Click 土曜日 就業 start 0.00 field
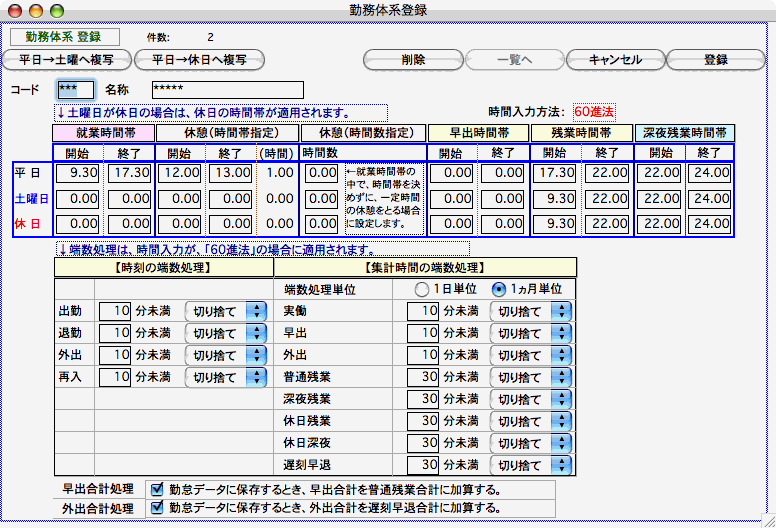The image size is (776, 528). (77, 199)
